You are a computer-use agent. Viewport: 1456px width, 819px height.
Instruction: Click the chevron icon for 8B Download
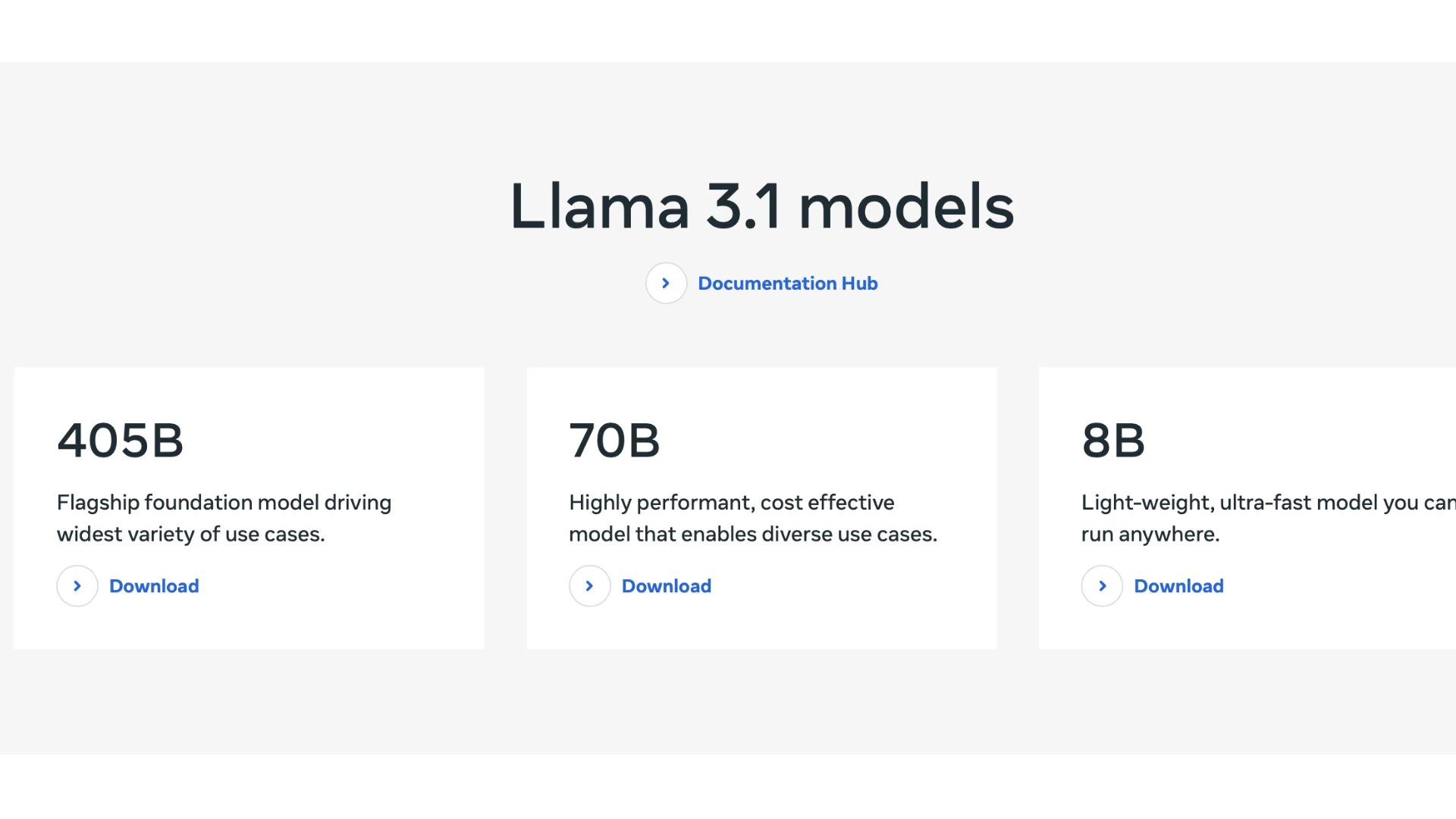coord(1102,586)
